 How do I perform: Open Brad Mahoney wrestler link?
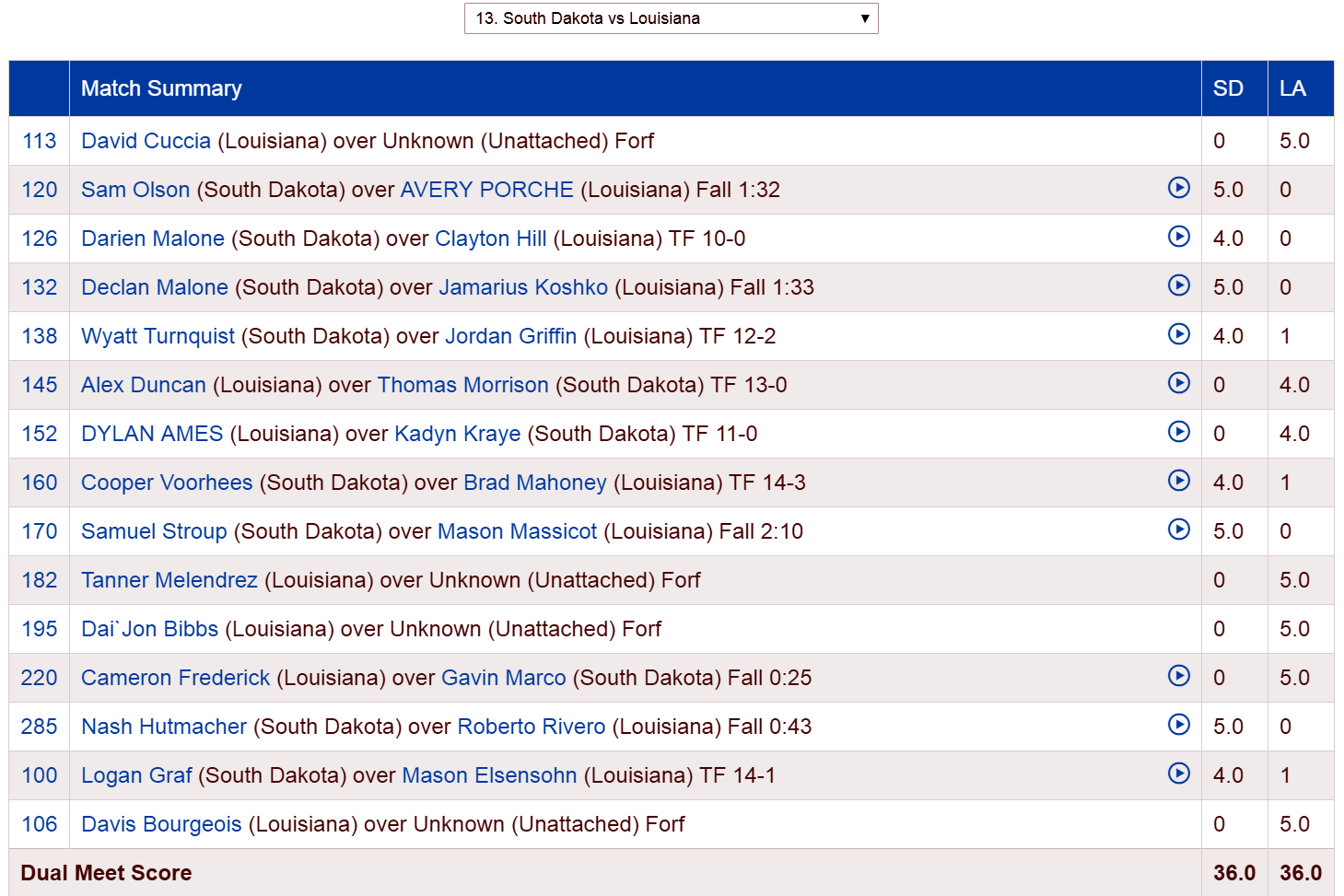(x=535, y=483)
